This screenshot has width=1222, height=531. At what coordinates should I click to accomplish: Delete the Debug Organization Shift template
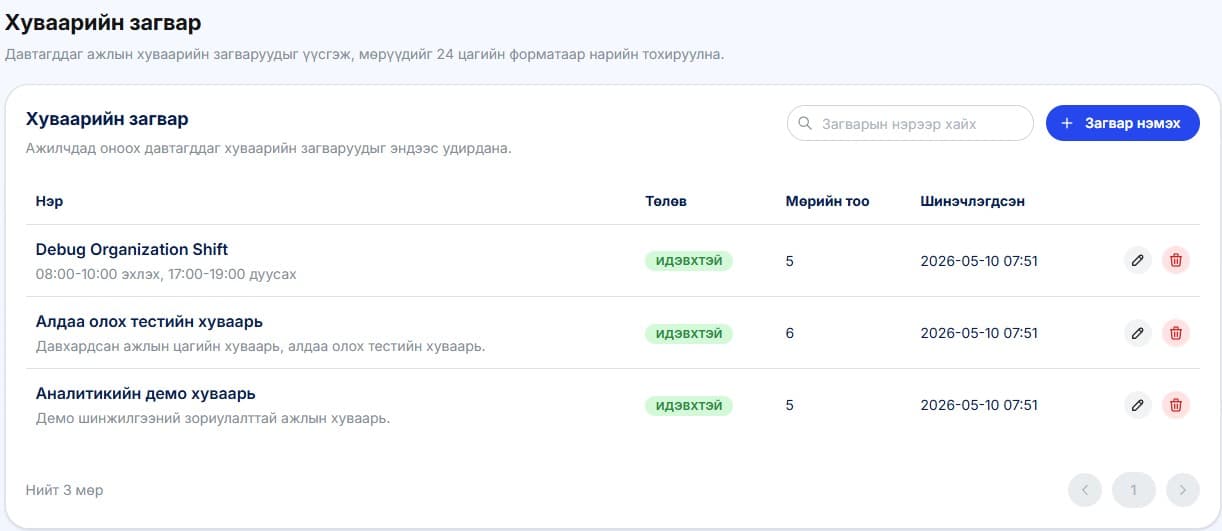[1176, 261]
